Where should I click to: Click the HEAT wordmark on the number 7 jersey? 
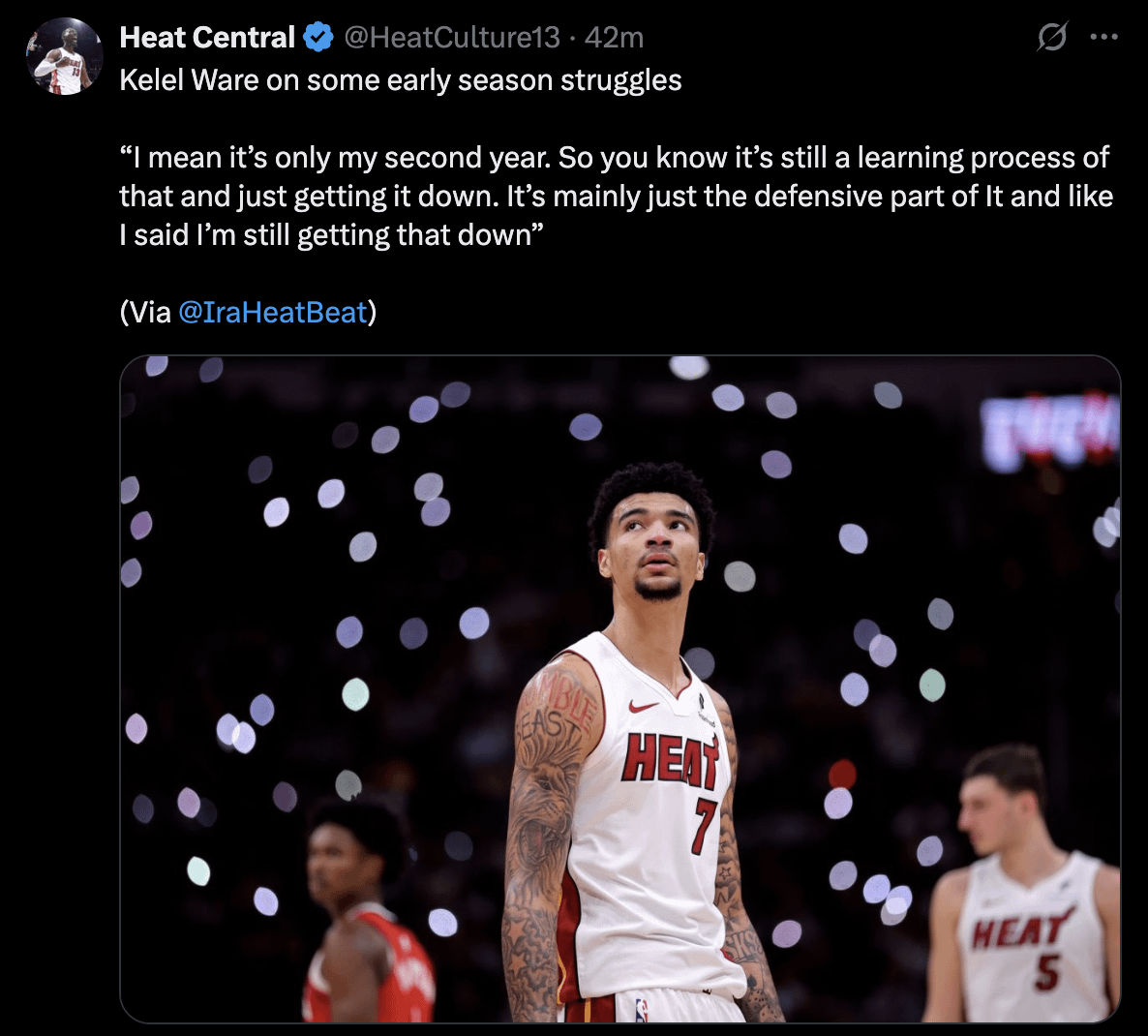[x=670, y=760]
